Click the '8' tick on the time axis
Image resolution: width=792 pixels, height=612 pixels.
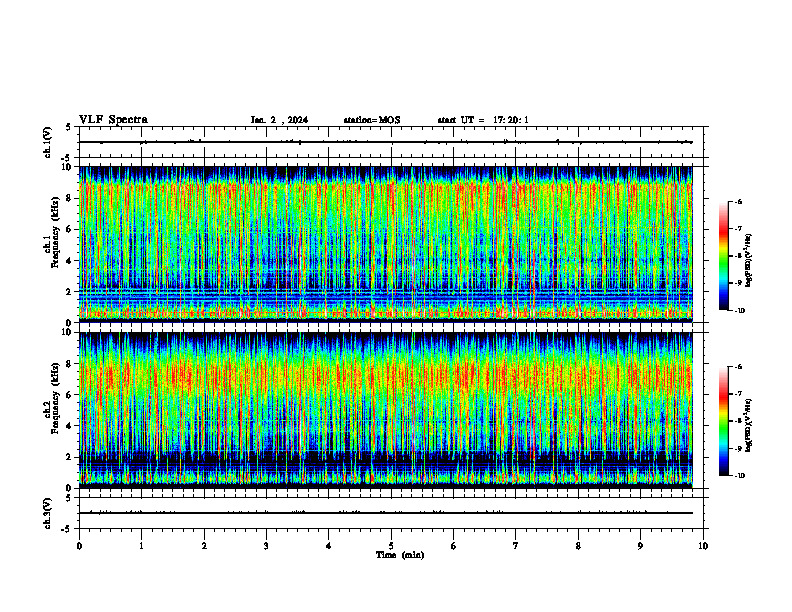click(x=578, y=546)
